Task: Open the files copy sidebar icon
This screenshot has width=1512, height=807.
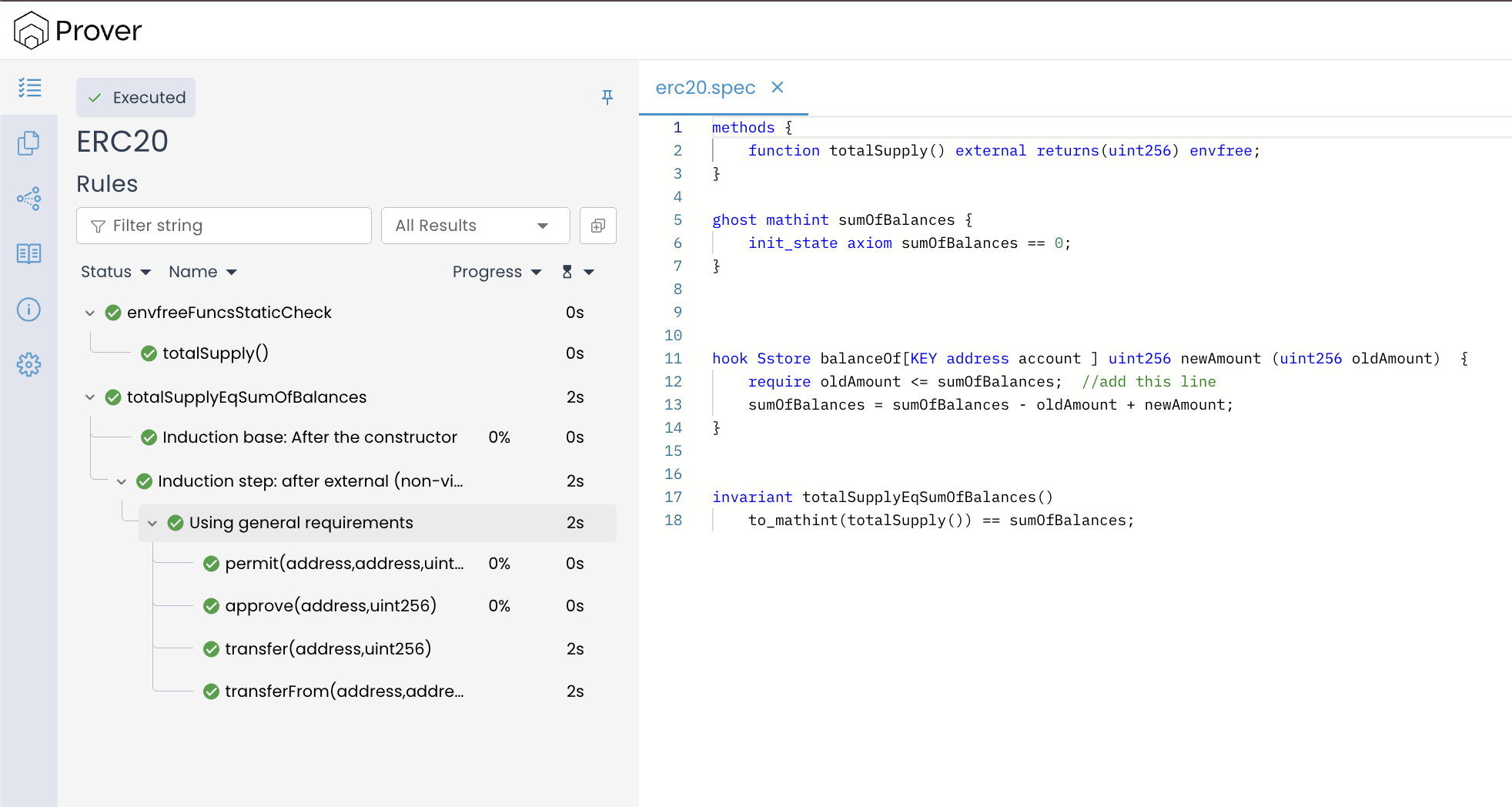Action: 29,143
